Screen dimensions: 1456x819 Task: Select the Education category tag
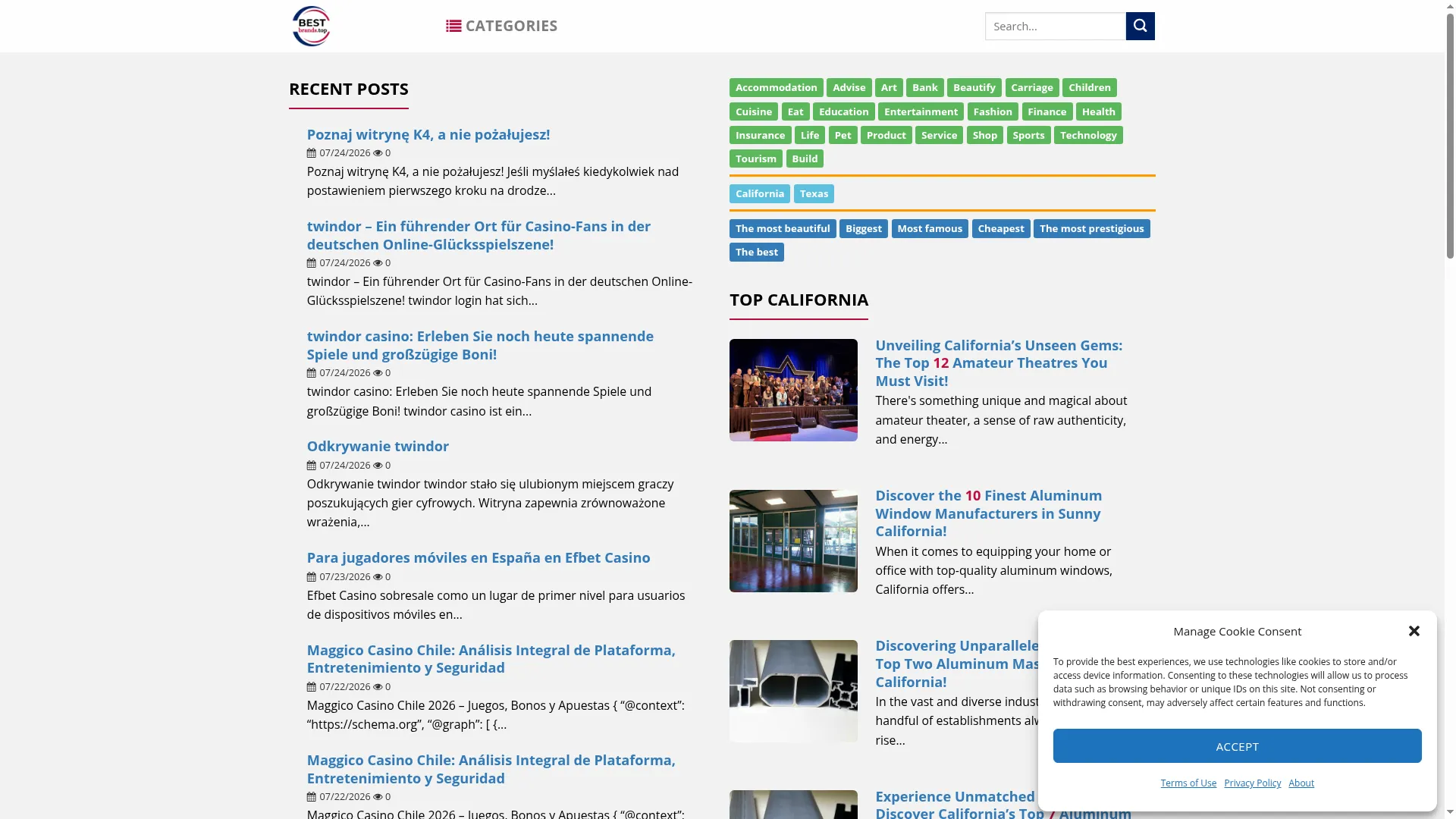coord(843,111)
